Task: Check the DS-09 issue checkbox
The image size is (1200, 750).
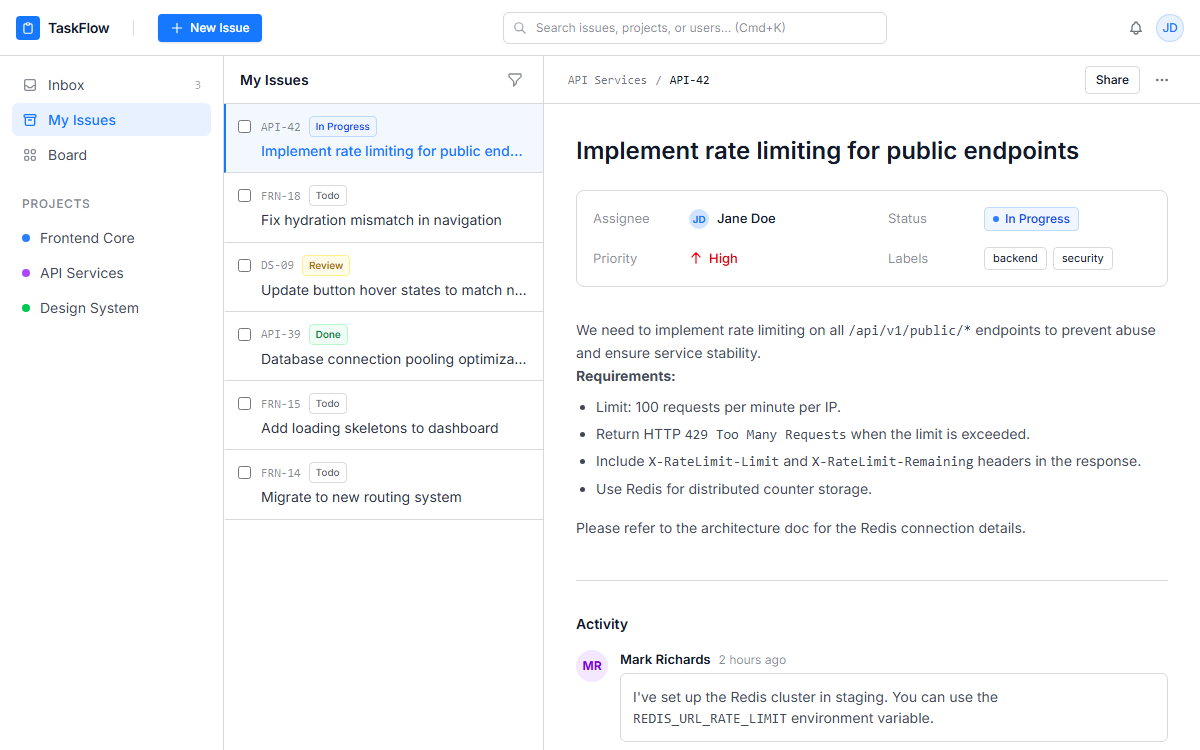Action: pyautogui.click(x=244, y=265)
